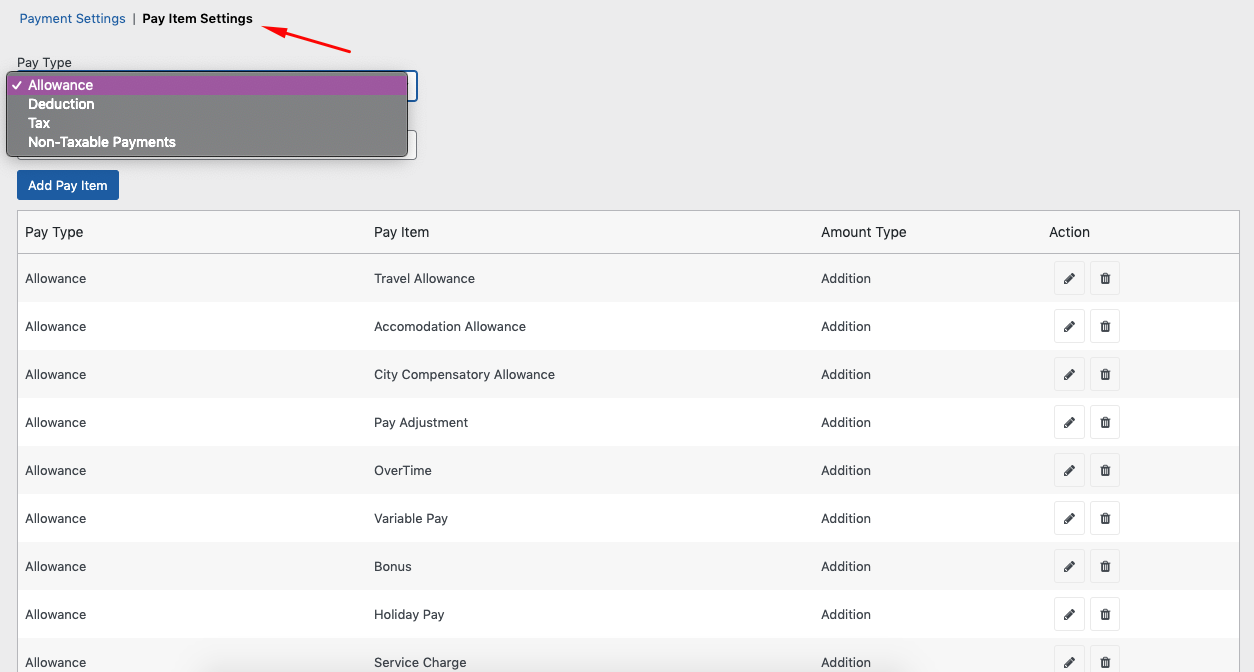Screen dimensions: 1254x672
Task: Delete the OverTime pay item
Action: click(x=1104, y=470)
